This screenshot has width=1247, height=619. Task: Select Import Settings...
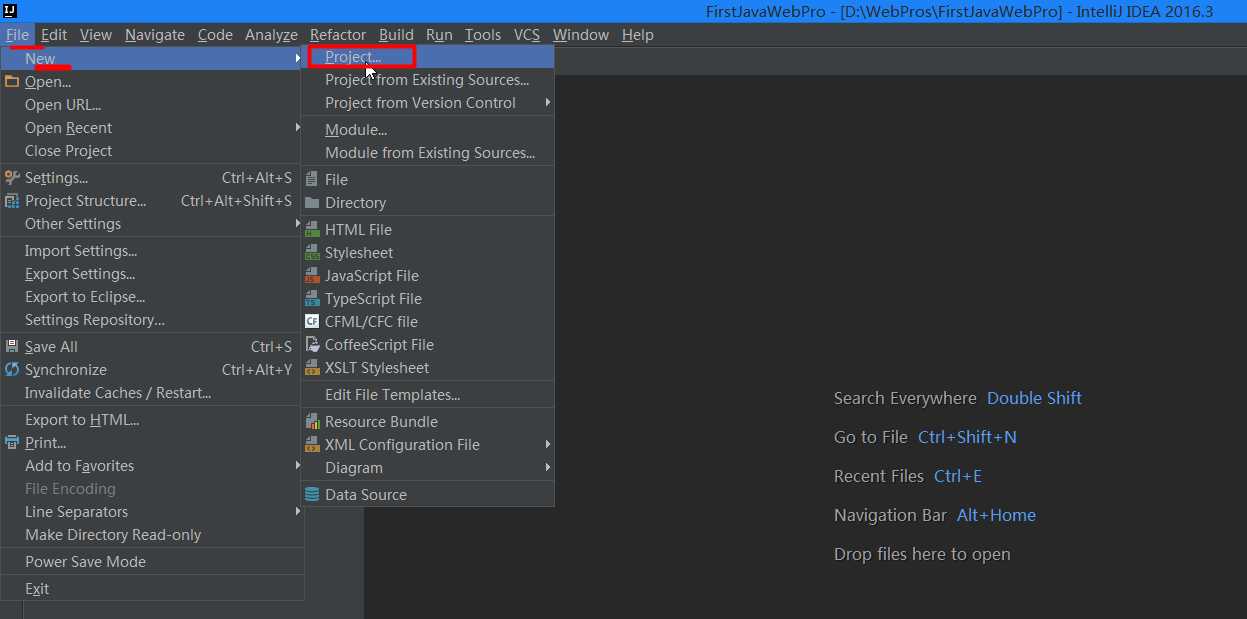point(151,251)
